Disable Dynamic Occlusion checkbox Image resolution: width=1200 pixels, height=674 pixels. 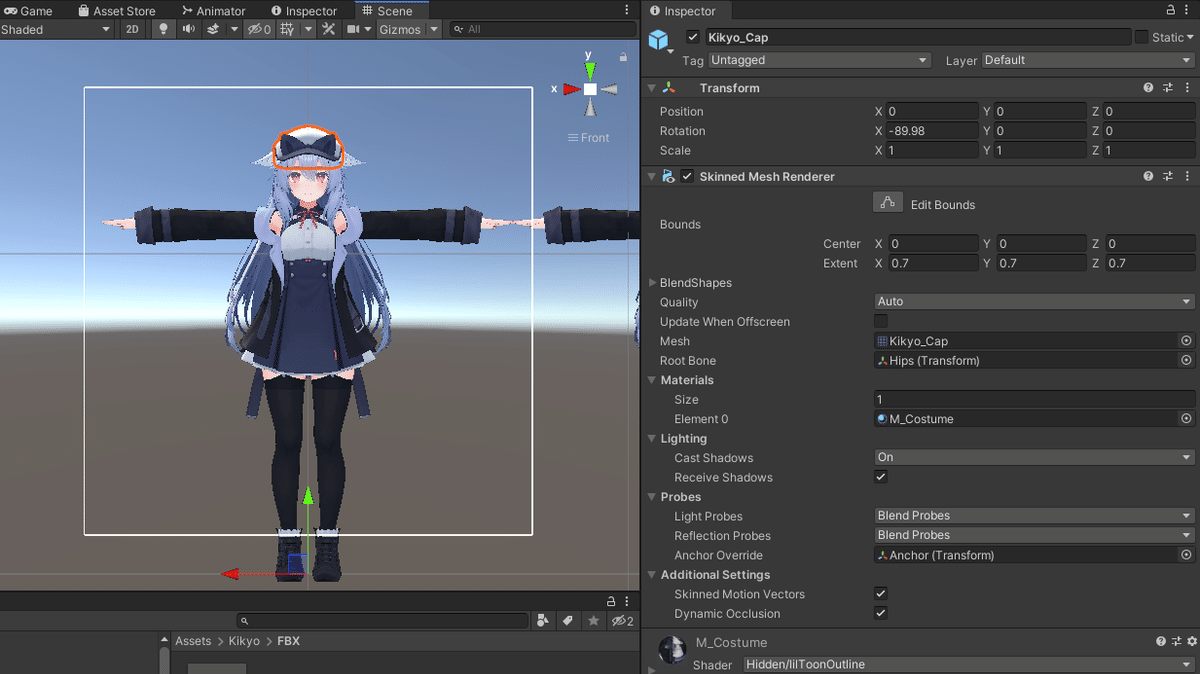(x=881, y=613)
